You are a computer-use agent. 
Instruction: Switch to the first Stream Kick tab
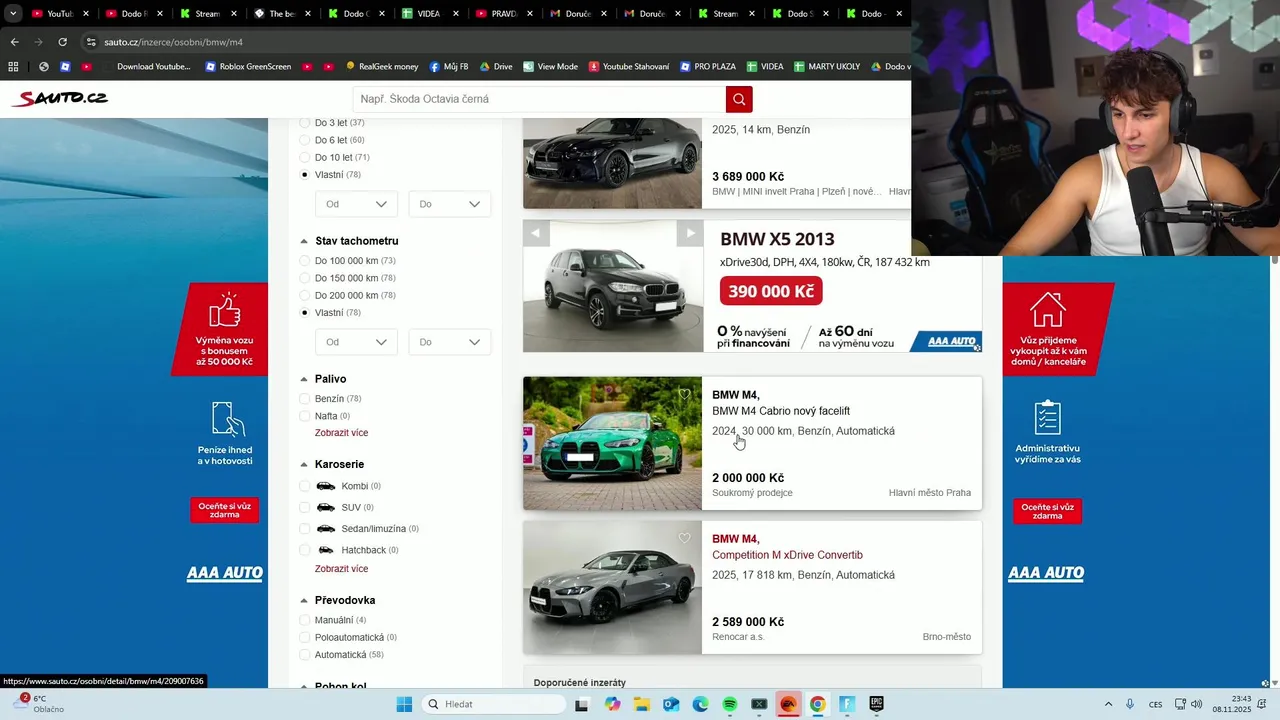click(206, 14)
